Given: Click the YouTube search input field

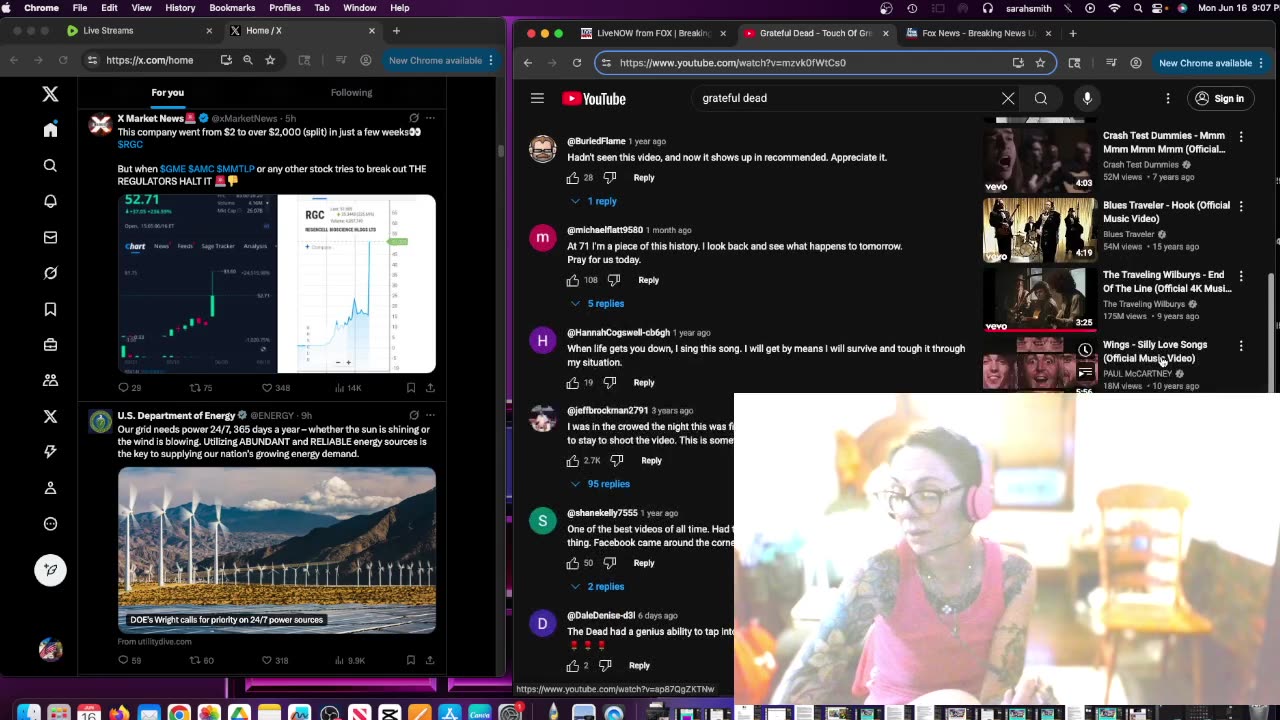Looking at the screenshot, I should 845,98.
